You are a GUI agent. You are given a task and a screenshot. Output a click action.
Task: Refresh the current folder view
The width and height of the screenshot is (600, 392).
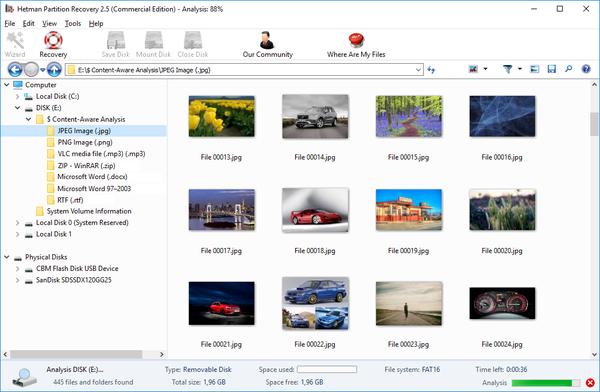(x=431, y=70)
